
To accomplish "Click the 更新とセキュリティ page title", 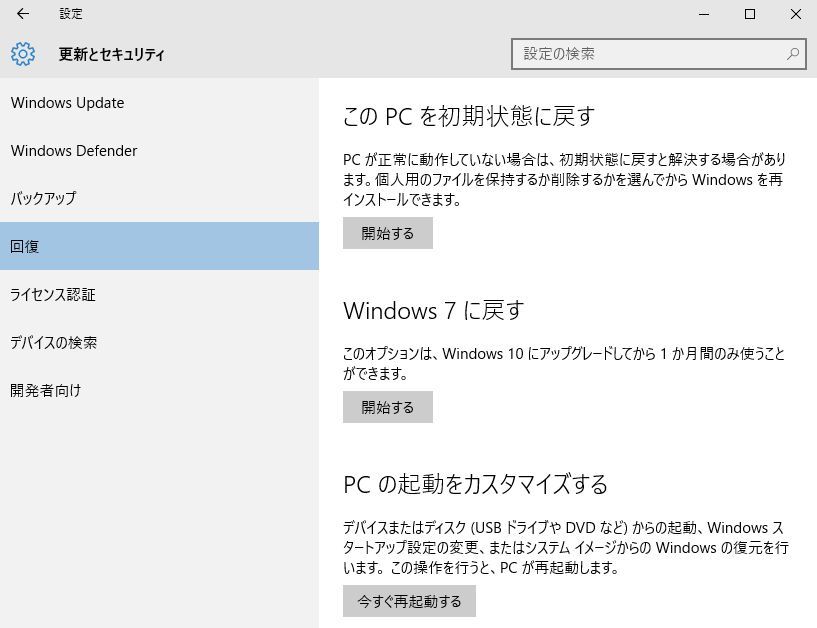I will [x=112, y=55].
